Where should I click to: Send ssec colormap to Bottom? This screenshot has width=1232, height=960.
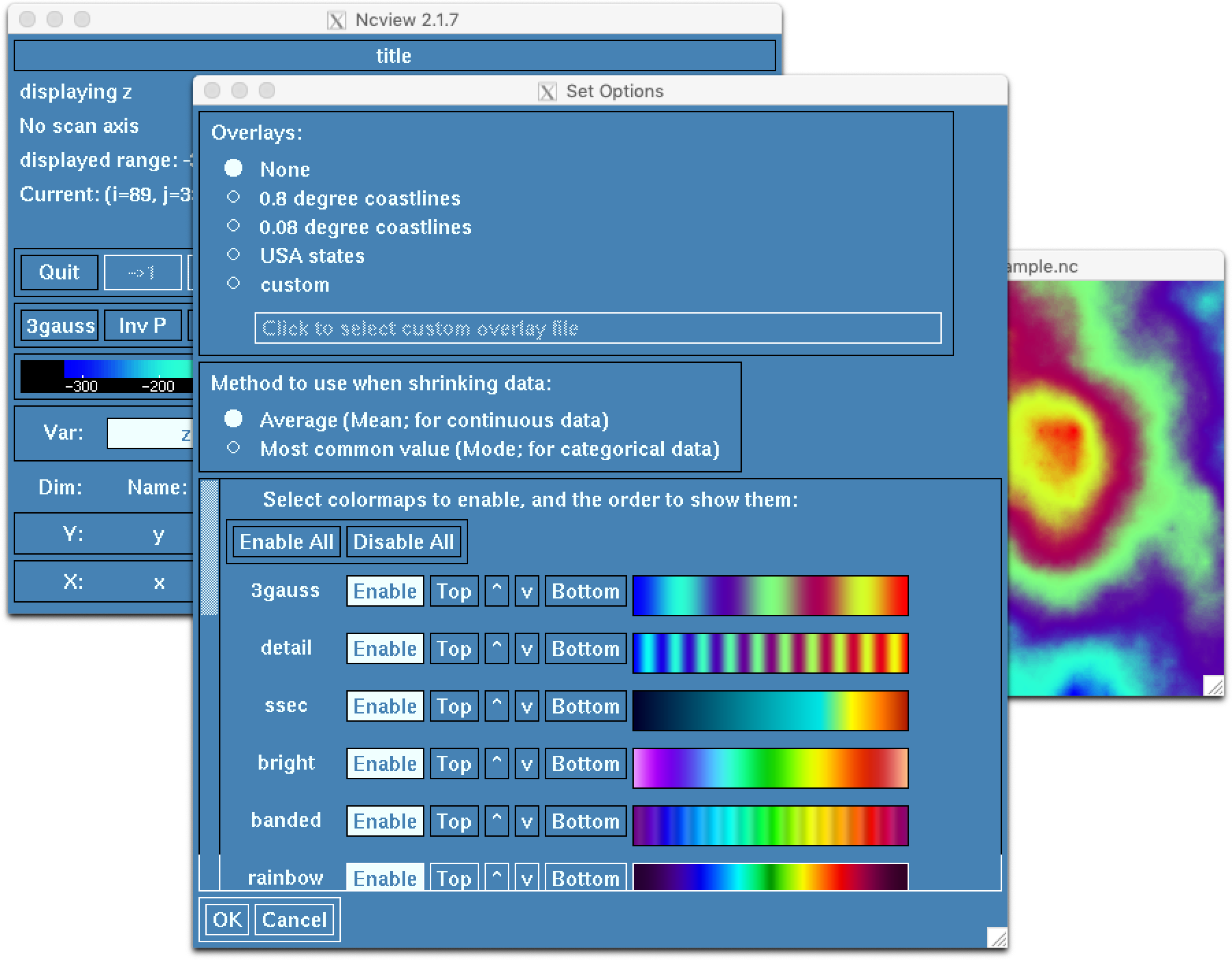tap(585, 706)
